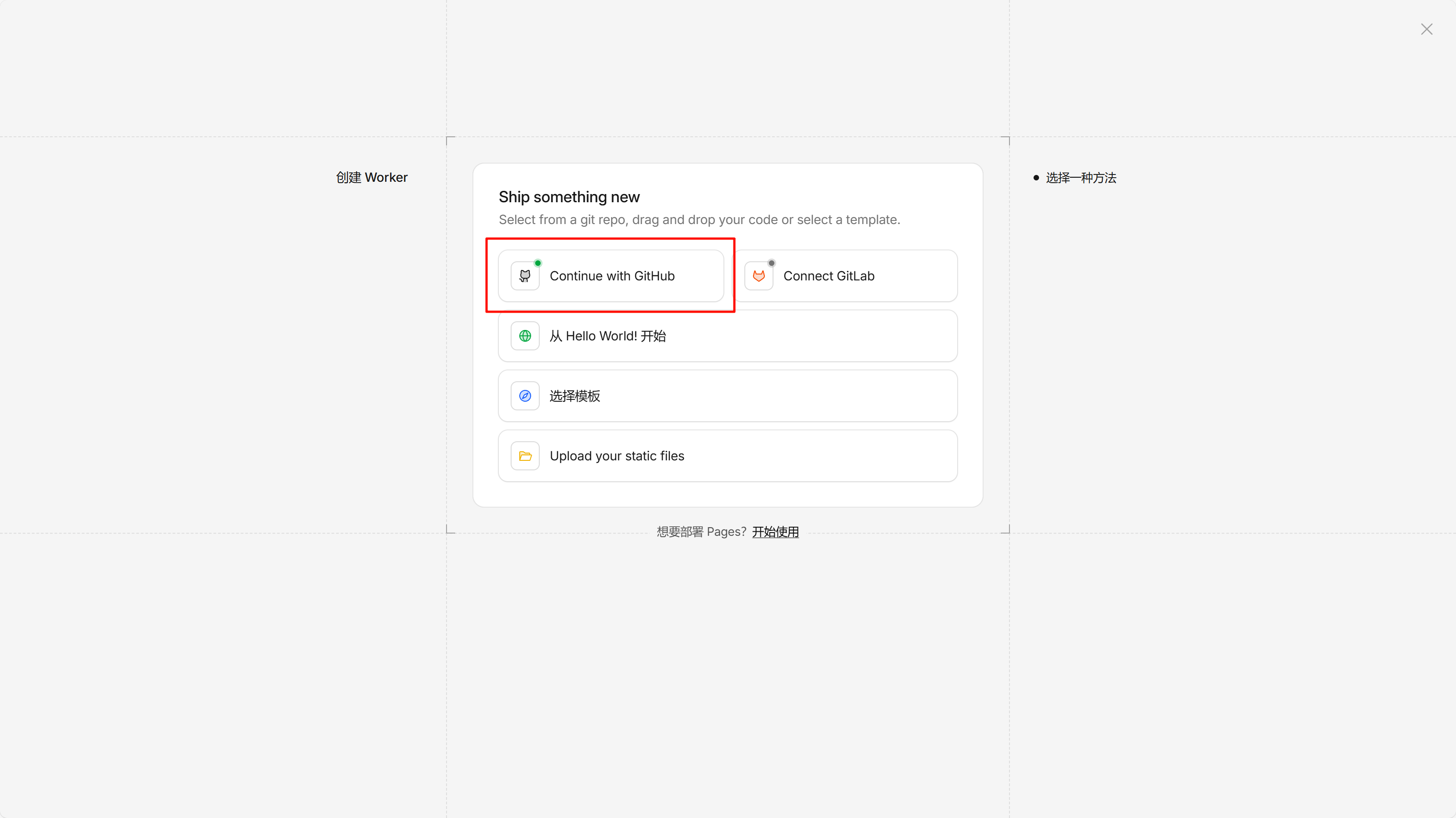Choose Connect GitLab
The width and height of the screenshot is (1456, 818).
tap(828, 276)
